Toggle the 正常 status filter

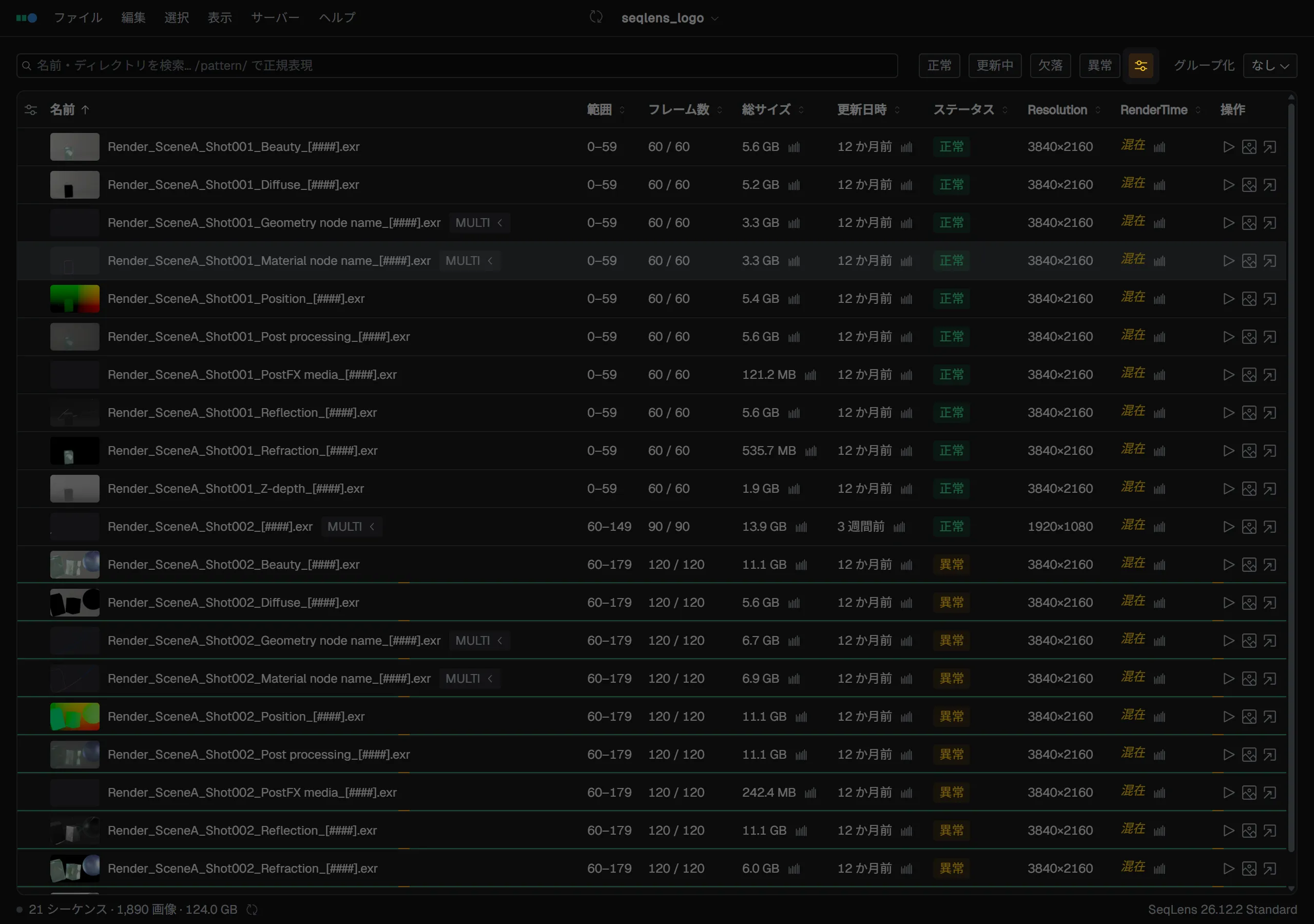pos(939,66)
